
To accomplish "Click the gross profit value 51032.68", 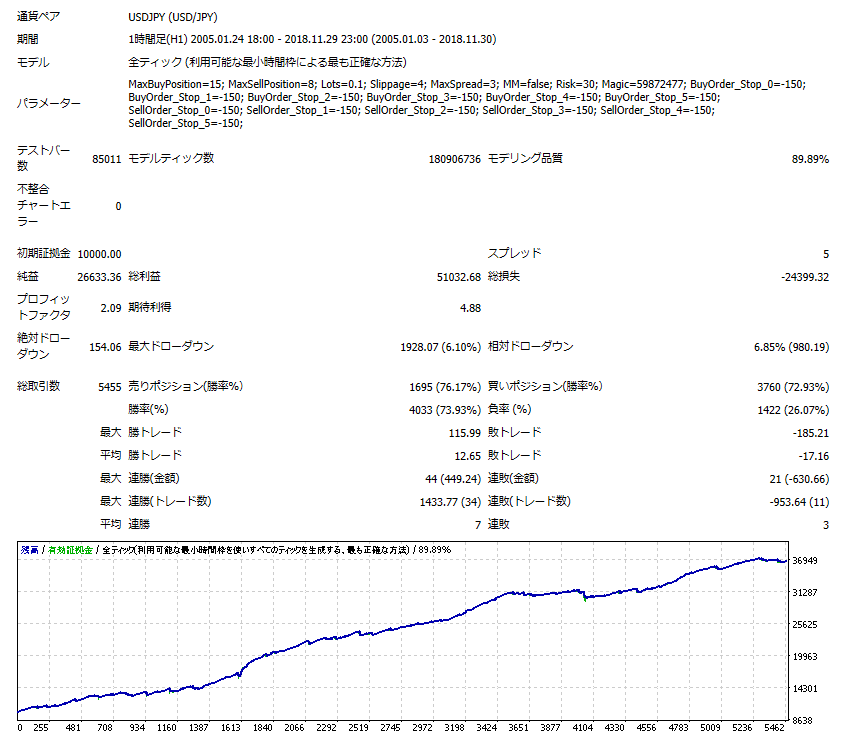I will (459, 277).
